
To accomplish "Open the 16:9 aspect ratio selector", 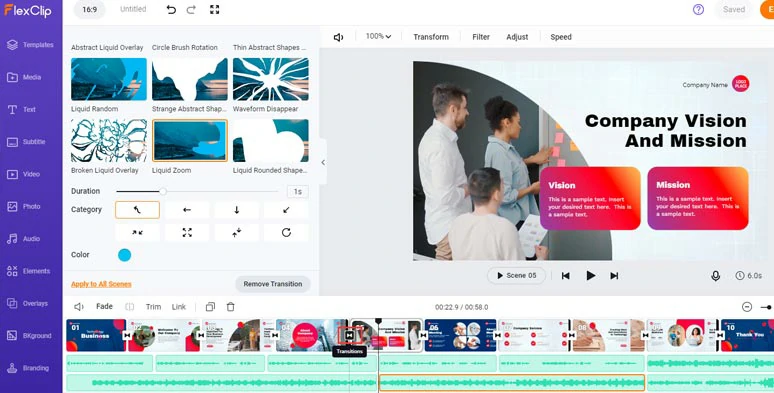I will pyautogui.click(x=89, y=9).
